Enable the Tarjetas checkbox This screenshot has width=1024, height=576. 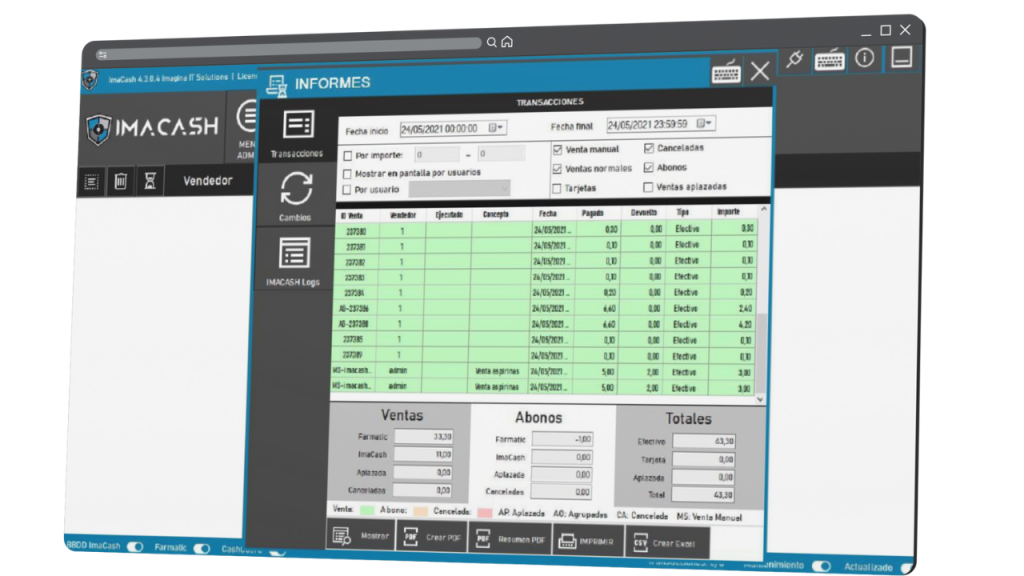coord(558,187)
